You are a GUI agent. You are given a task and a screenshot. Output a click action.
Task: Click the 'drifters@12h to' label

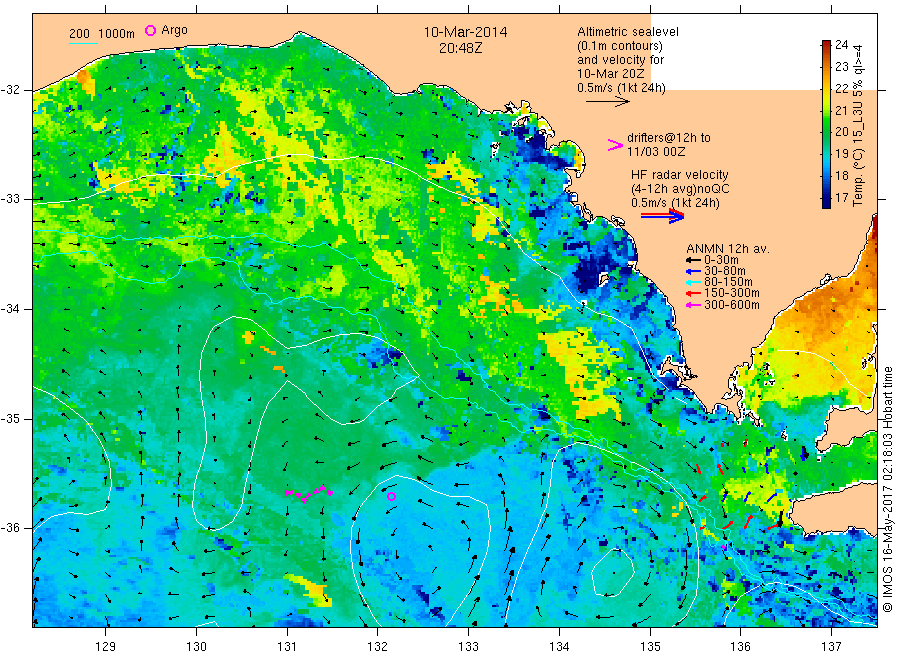tap(669, 138)
